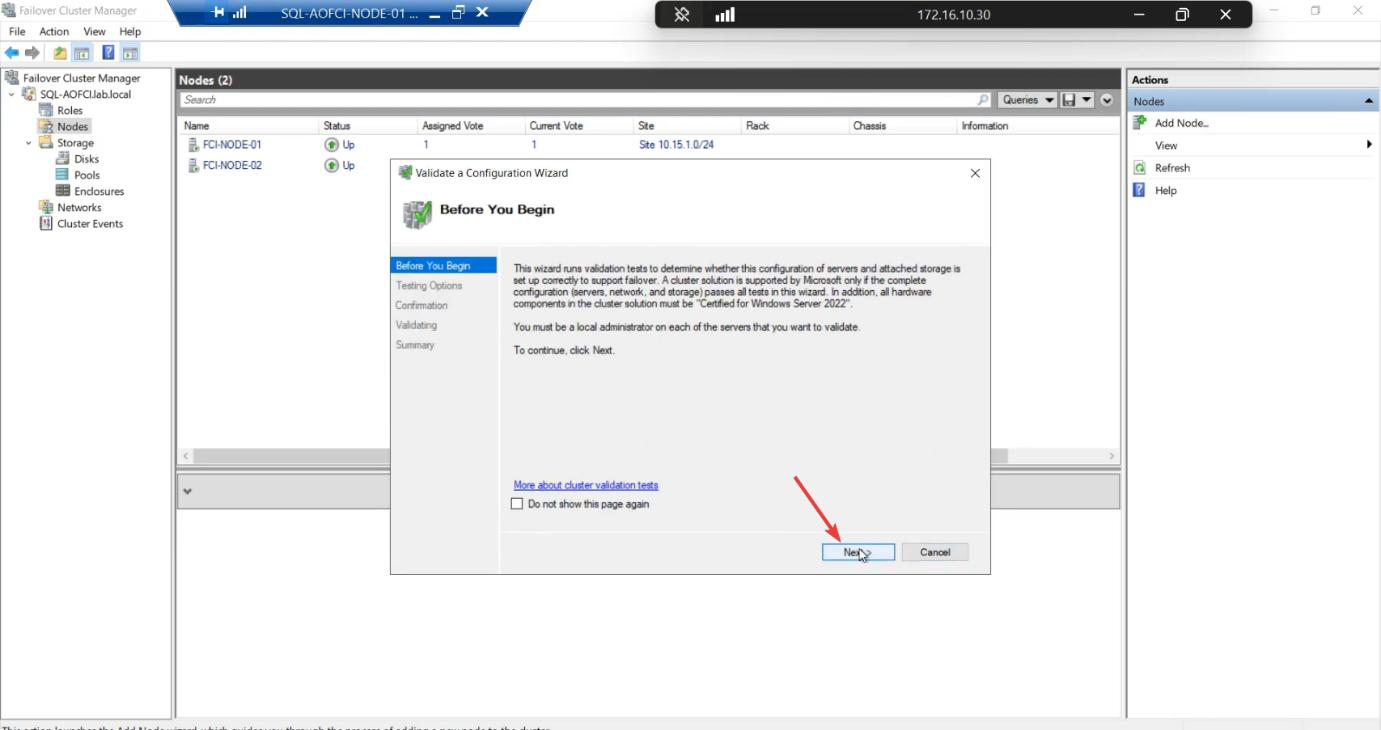Click the Up one level folder icon
The width and height of the screenshot is (1381, 730).
60,53
